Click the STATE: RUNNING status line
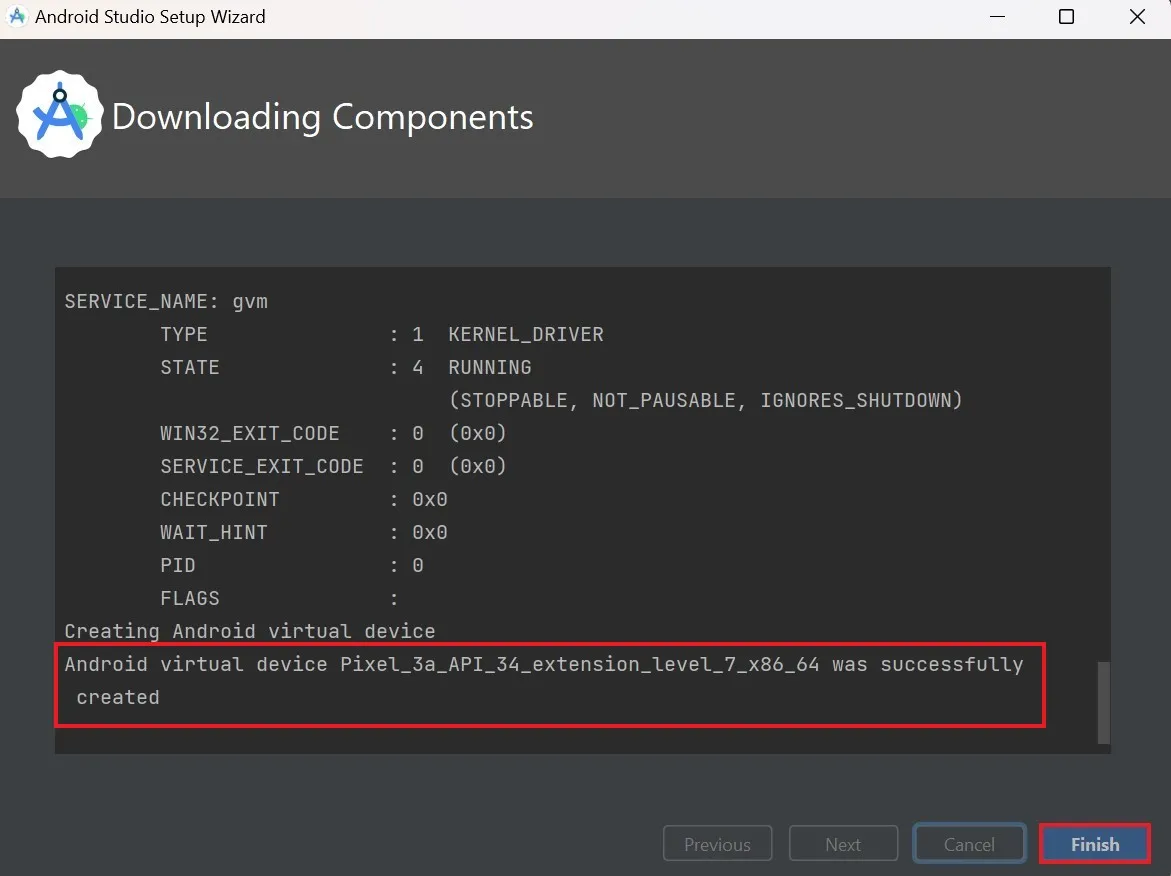Viewport: 1171px width, 876px height. [300, 367]
